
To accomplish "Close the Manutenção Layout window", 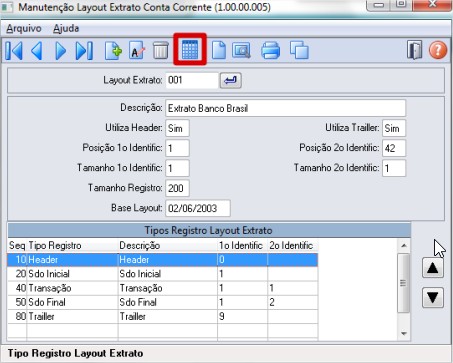I will point(433,5).
